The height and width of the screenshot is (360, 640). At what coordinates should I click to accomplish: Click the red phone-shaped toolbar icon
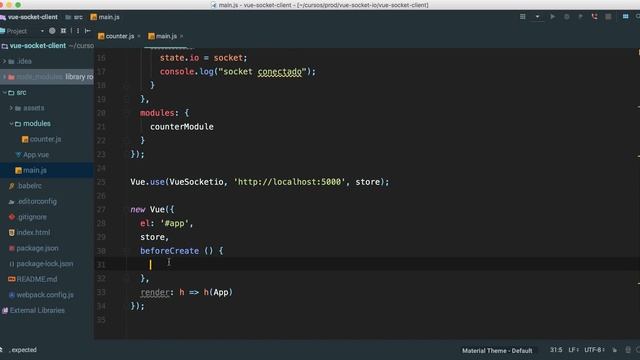[594, 17]
